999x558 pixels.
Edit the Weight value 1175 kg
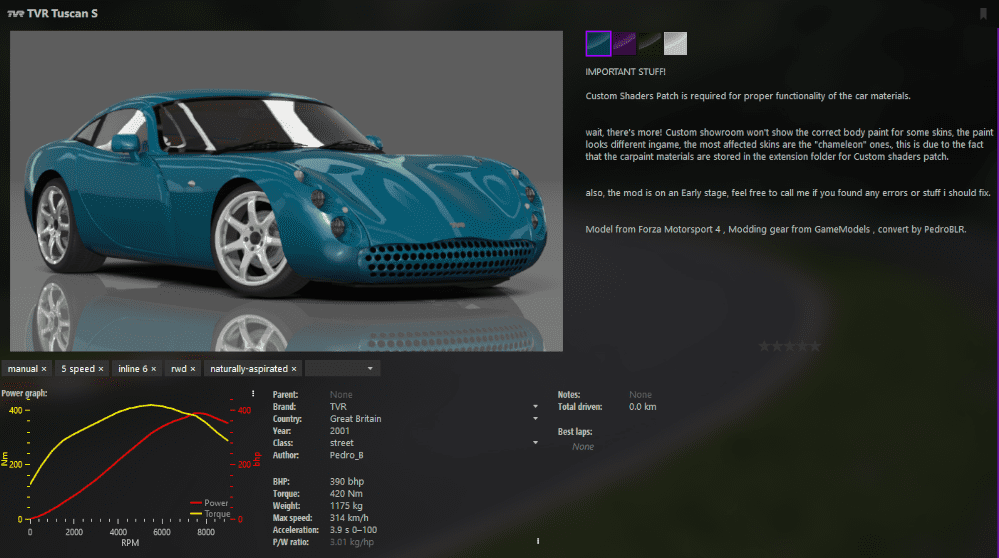click(x=346, y=506)
